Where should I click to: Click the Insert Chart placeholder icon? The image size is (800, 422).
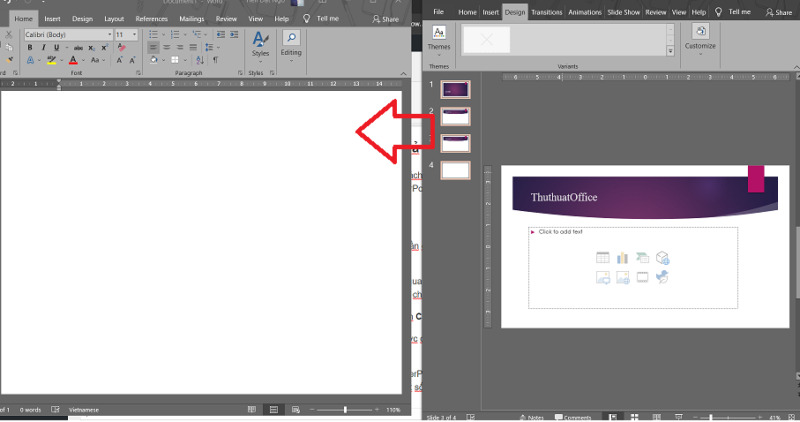coord(622,258)
